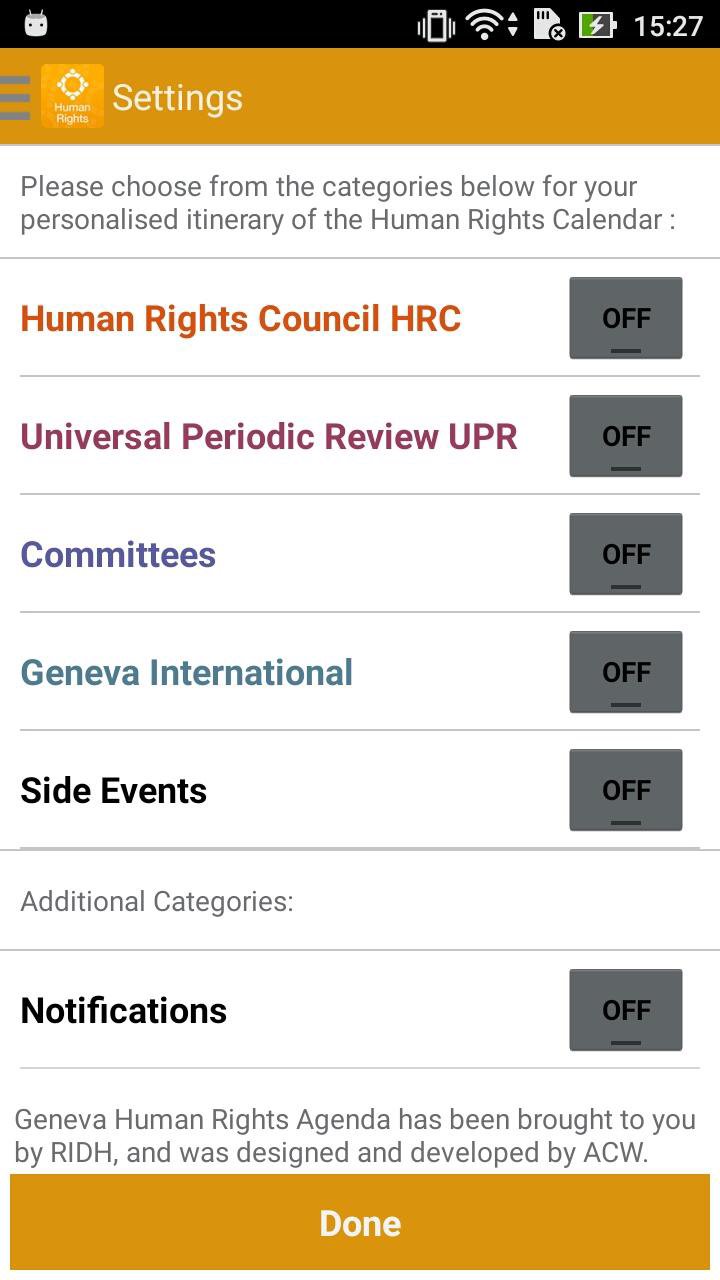The width and height of the screenshot is (720, 1280).
Task: Turn on Universal Periodic Review UPR
Action: (626, 436)
